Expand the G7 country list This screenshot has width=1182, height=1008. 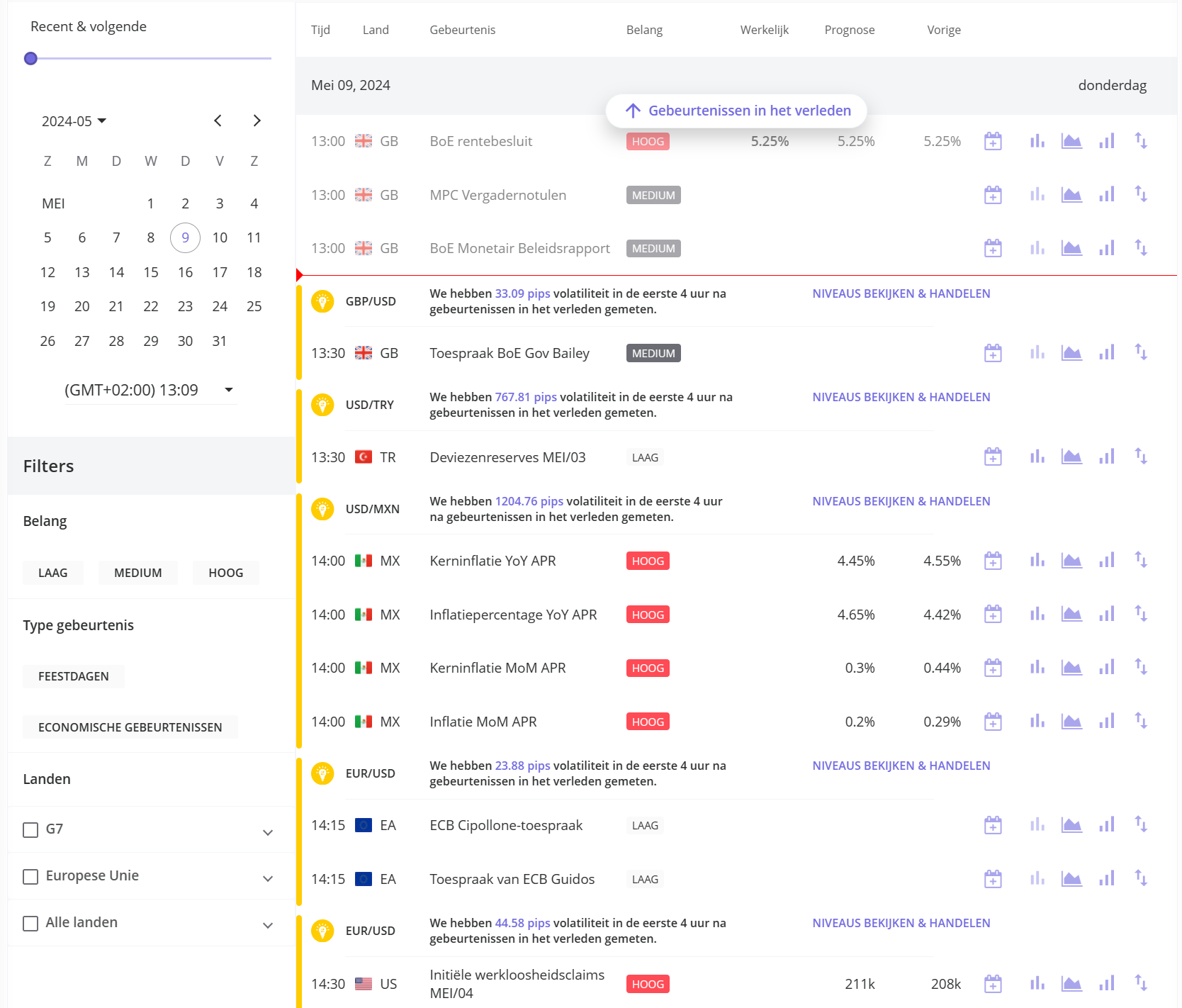268,832
